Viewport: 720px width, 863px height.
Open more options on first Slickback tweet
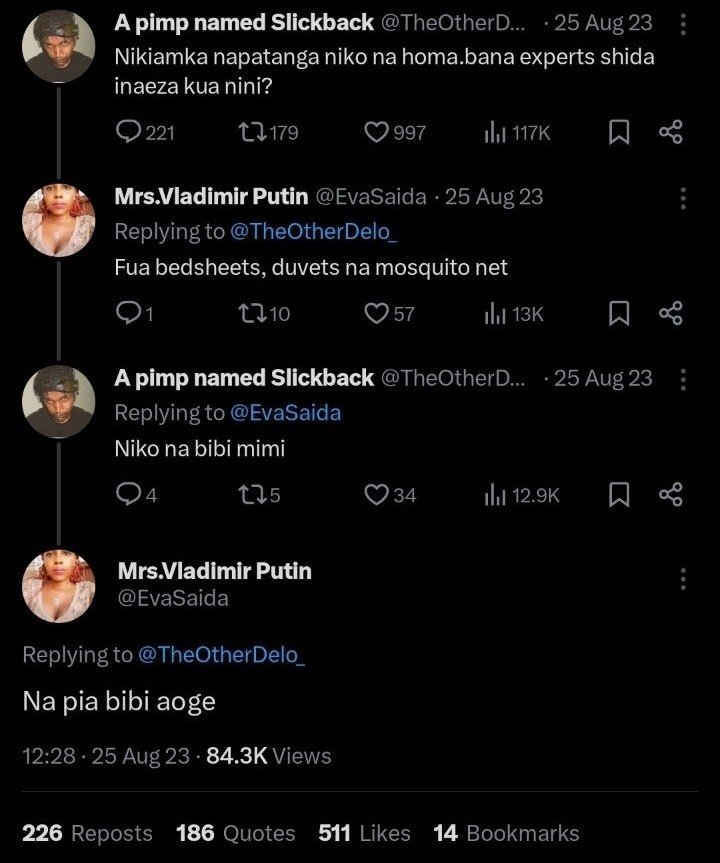coord(683,24)
